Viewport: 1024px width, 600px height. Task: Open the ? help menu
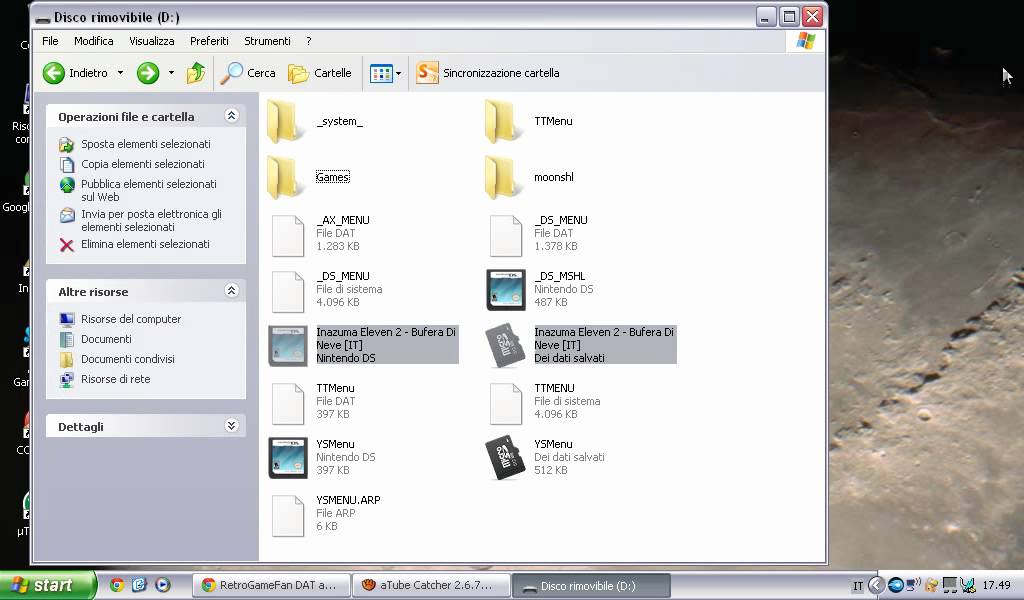[309, 41]
